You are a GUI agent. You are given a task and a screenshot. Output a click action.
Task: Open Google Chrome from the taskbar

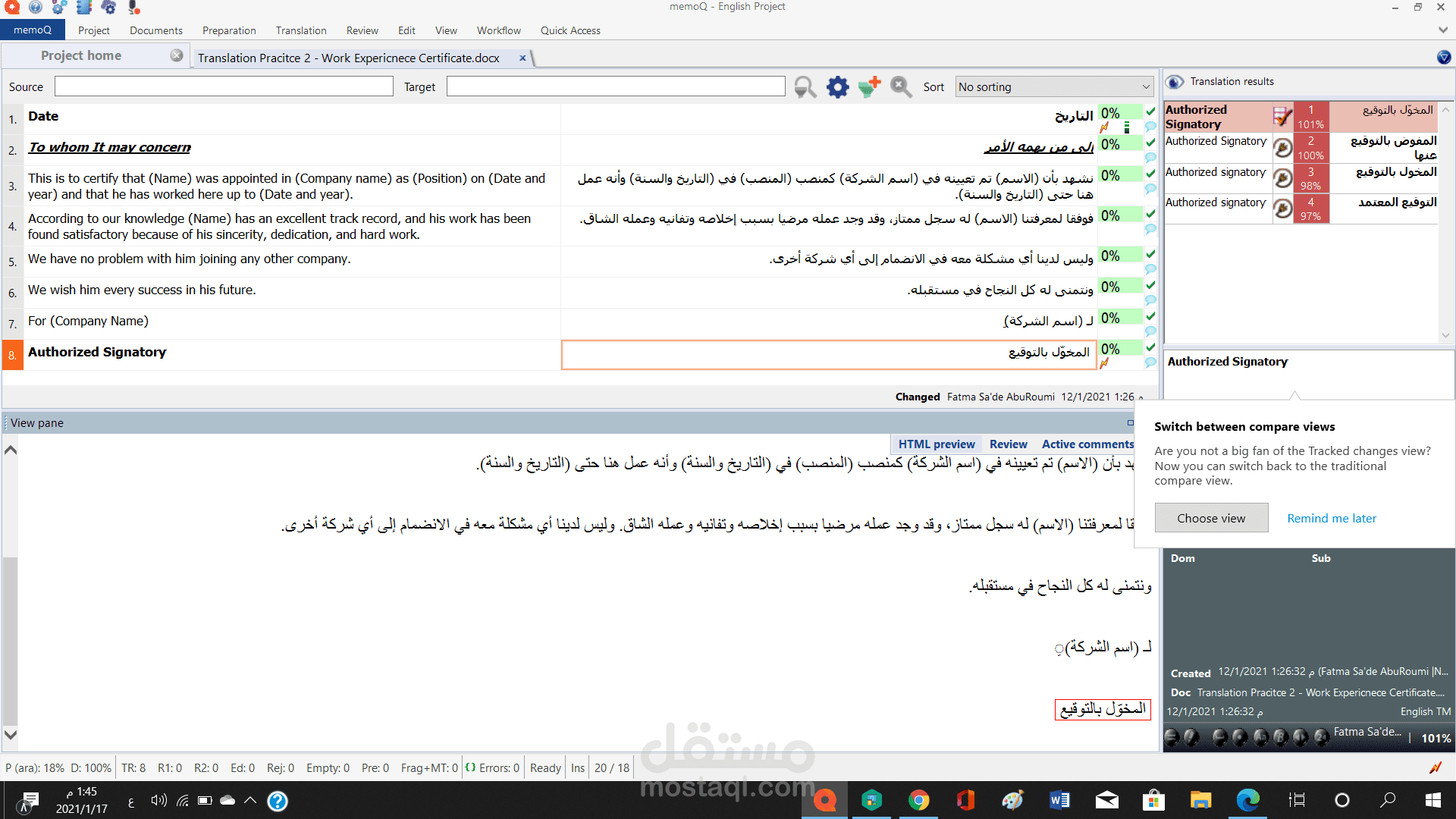click(x=918, y=800)
